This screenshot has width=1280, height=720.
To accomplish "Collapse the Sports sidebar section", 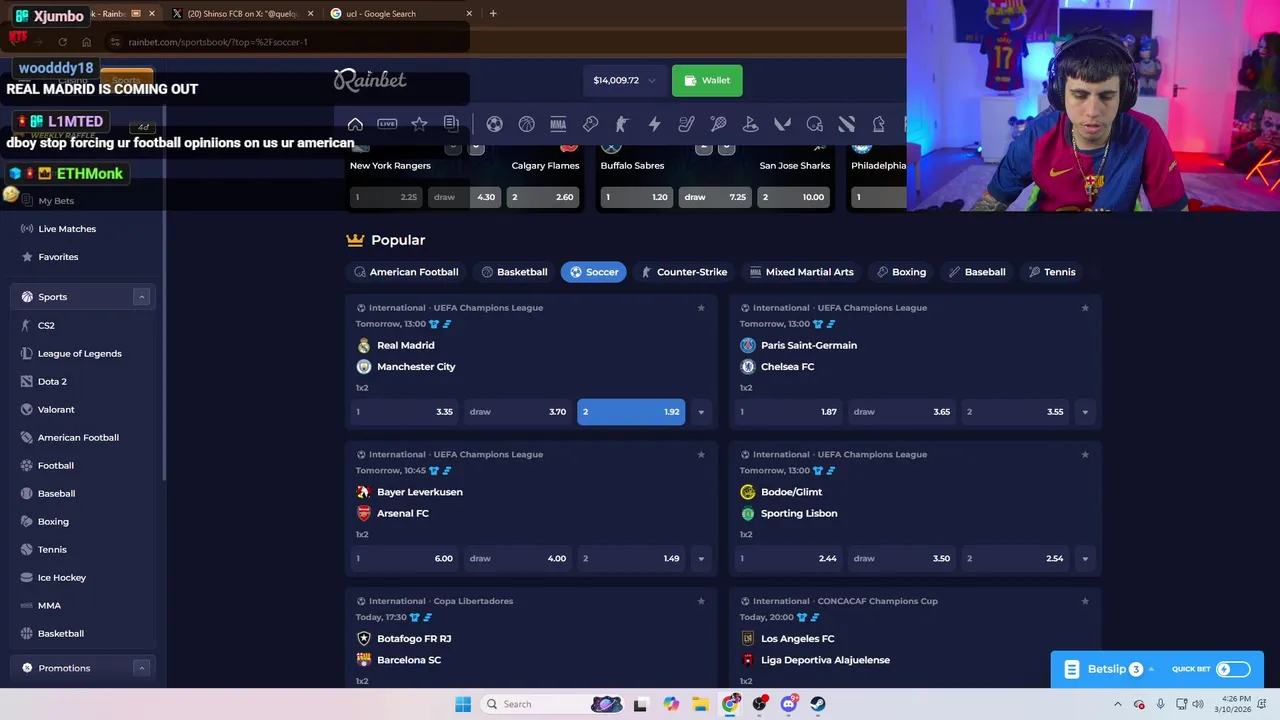I will point(141,297).
